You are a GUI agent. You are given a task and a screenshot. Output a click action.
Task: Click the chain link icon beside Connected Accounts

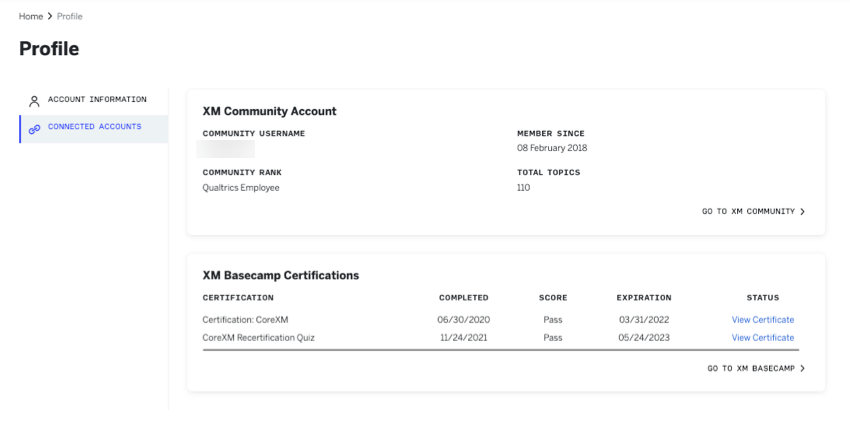[34, 129]
